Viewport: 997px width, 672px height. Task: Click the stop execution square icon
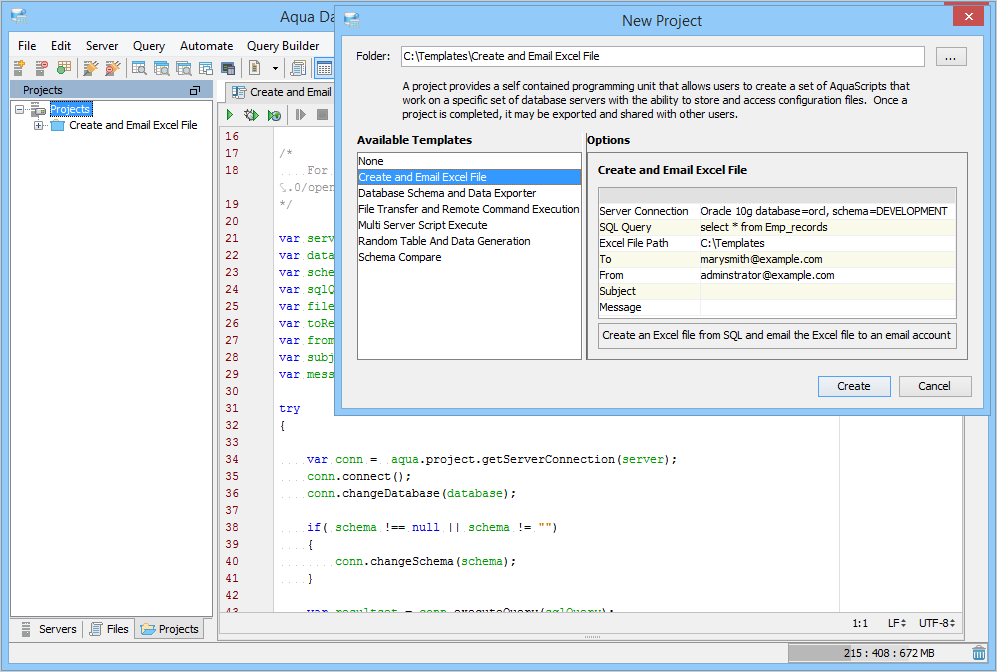(322, 116)
